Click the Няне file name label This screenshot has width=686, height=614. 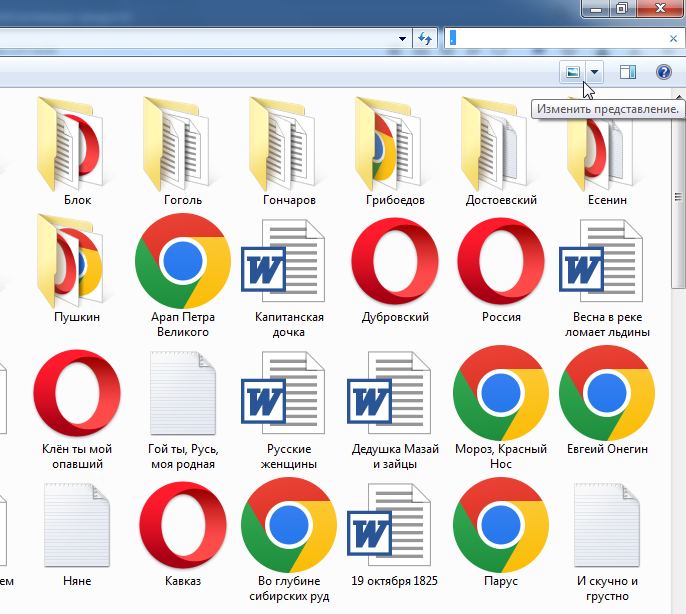pos(77,581)
